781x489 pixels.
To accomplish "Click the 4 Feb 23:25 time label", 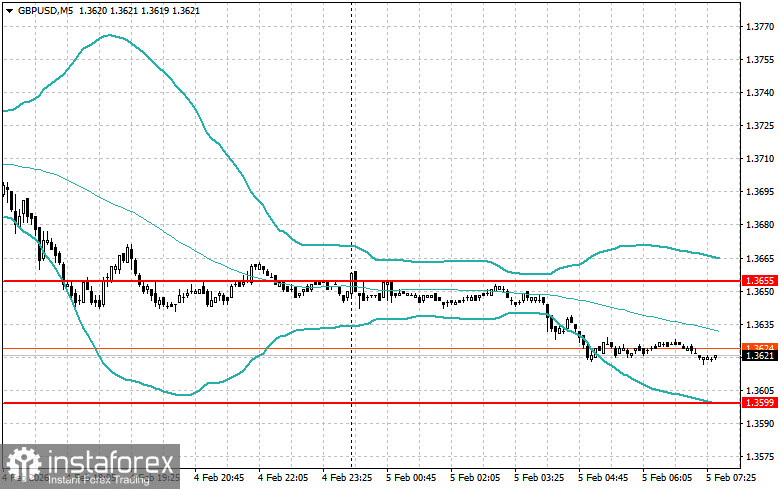I will [x=347, y=478].
